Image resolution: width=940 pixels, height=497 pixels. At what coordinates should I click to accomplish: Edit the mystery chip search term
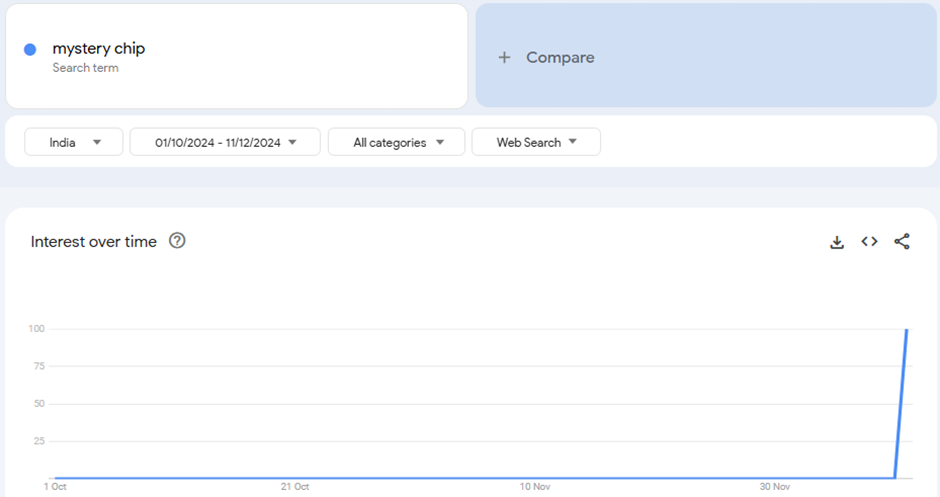pos(99,49)
